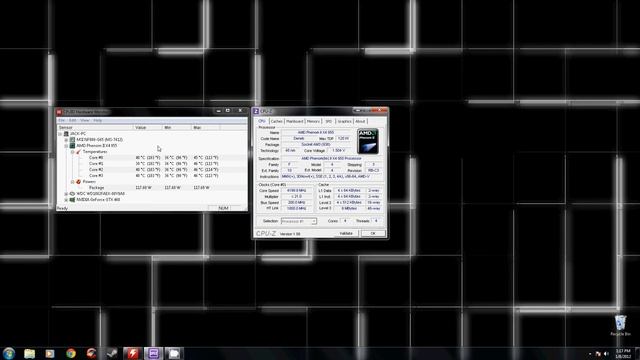This screenshot has height=360, width=640.
Task: Click the AMD Phenom processor icon in tree
Action: [x=72, y=146]
